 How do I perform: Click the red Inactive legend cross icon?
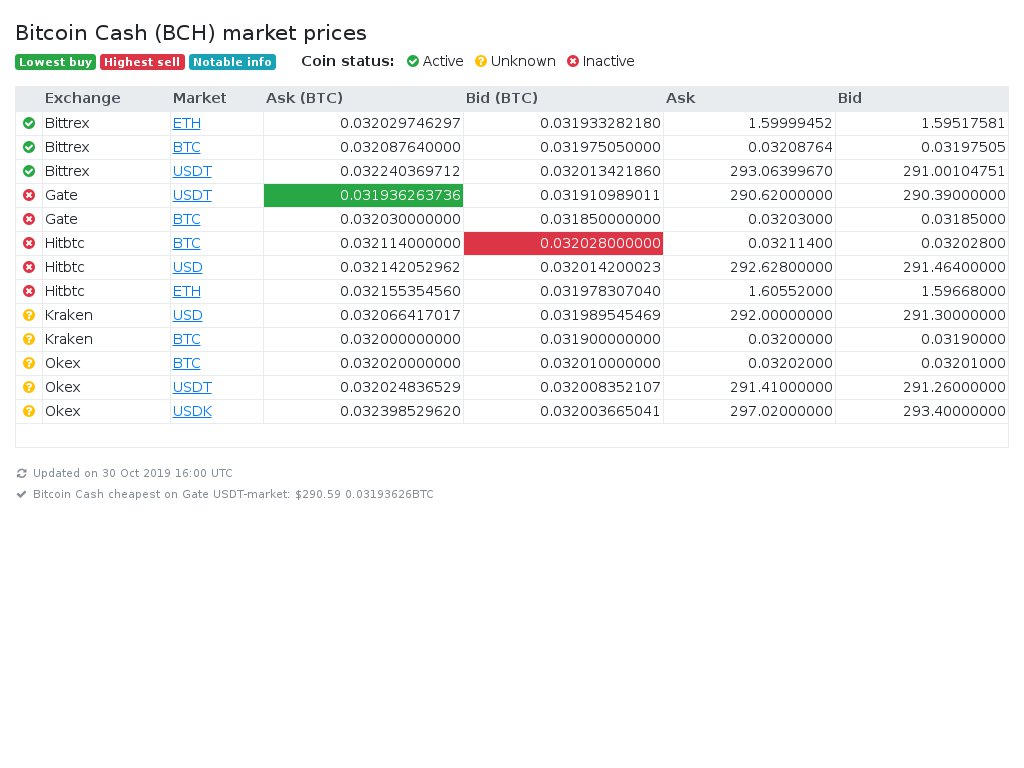tap(573, 61)
